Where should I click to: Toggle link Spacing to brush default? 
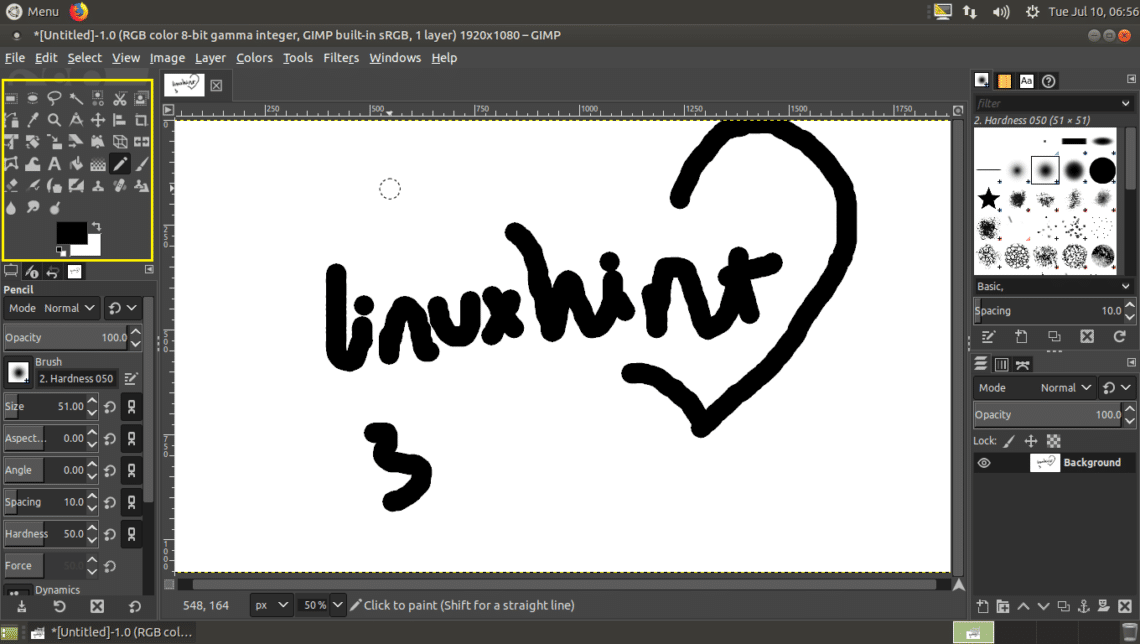(x=132, y=503)
